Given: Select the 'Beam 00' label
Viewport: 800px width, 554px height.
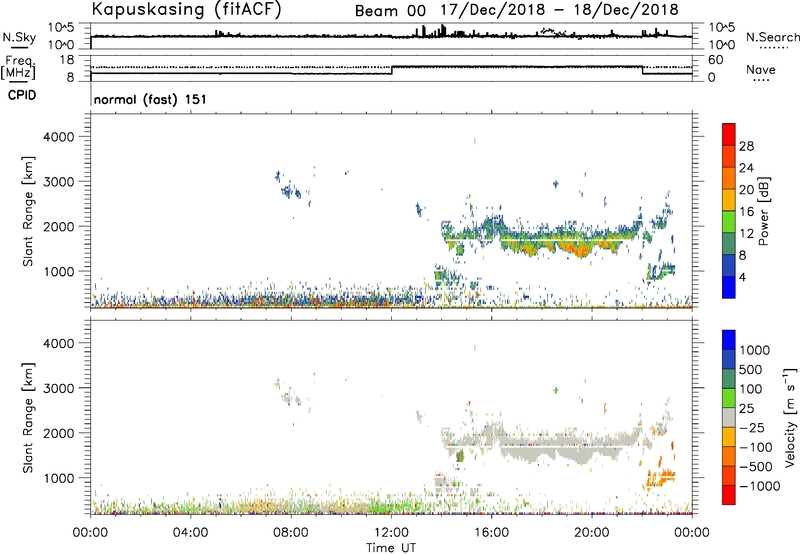Looking at the screenshot, I should (390, 11).
